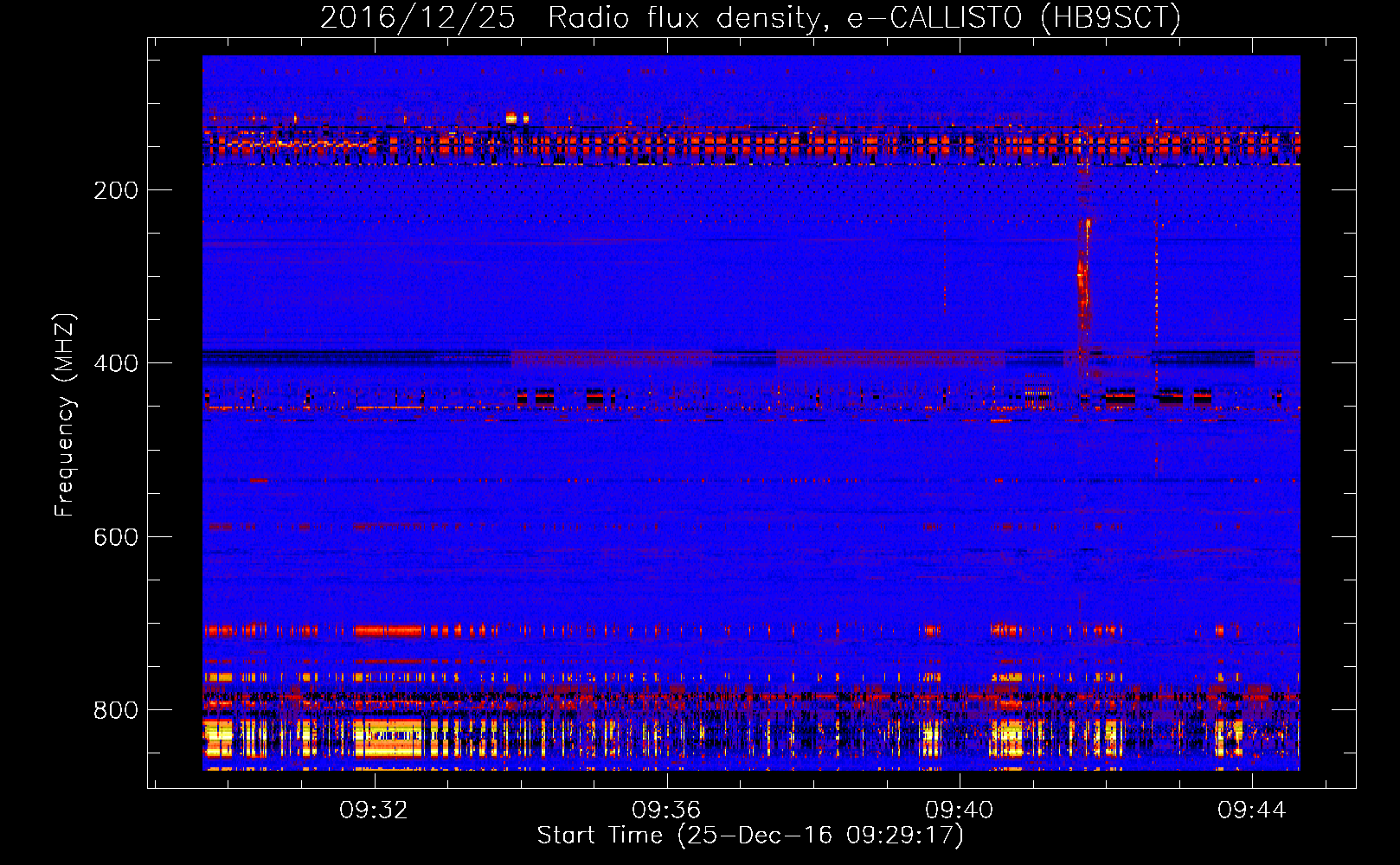1400x865 pixels.
Task: Click the '09:32' time axis label
Action: tap(374, 811)
